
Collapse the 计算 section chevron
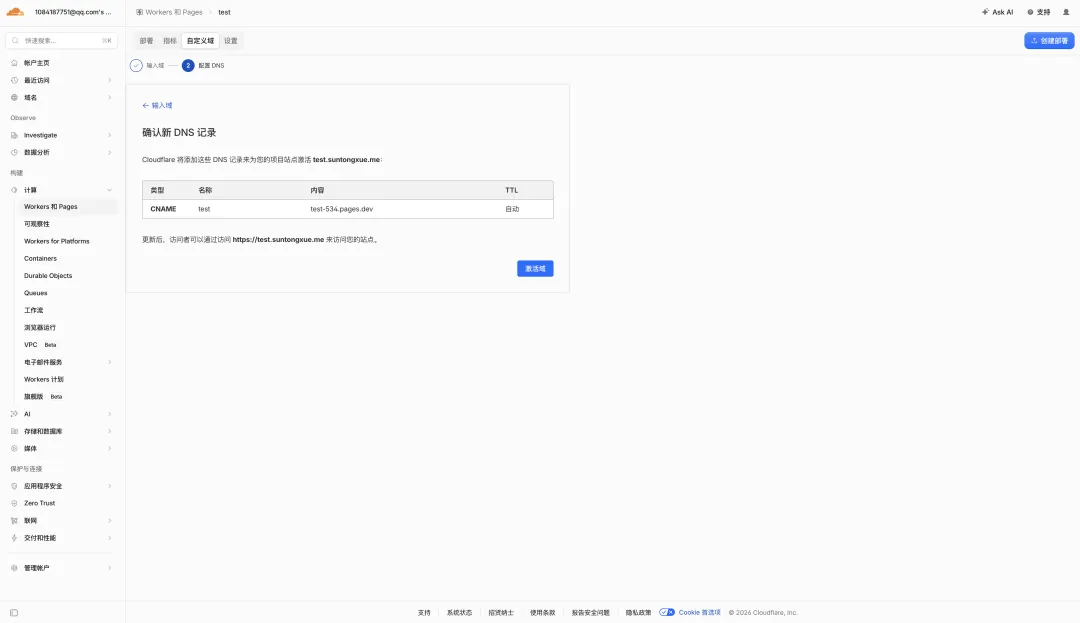110,190
